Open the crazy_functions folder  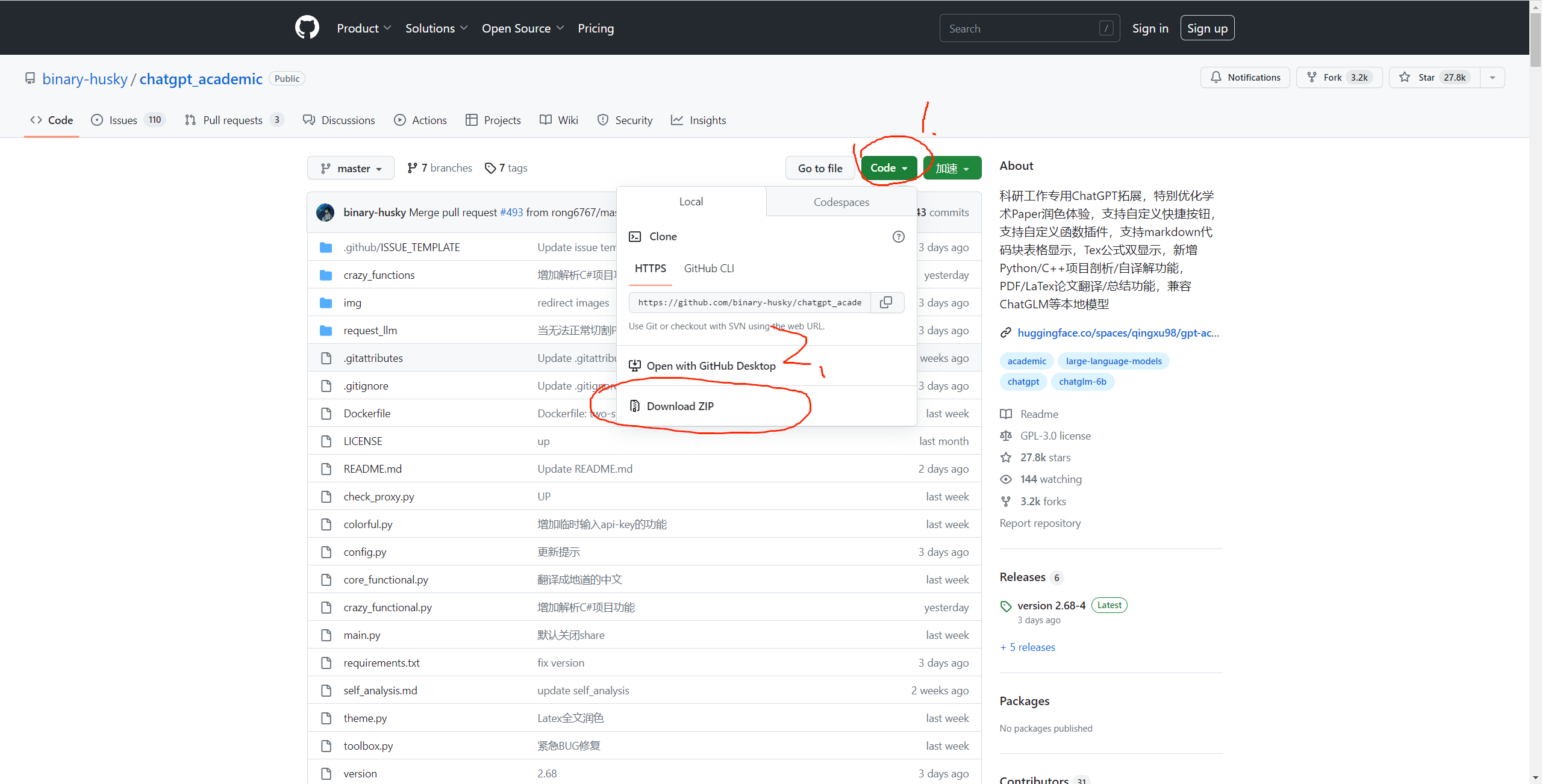[x=379, y=275]
